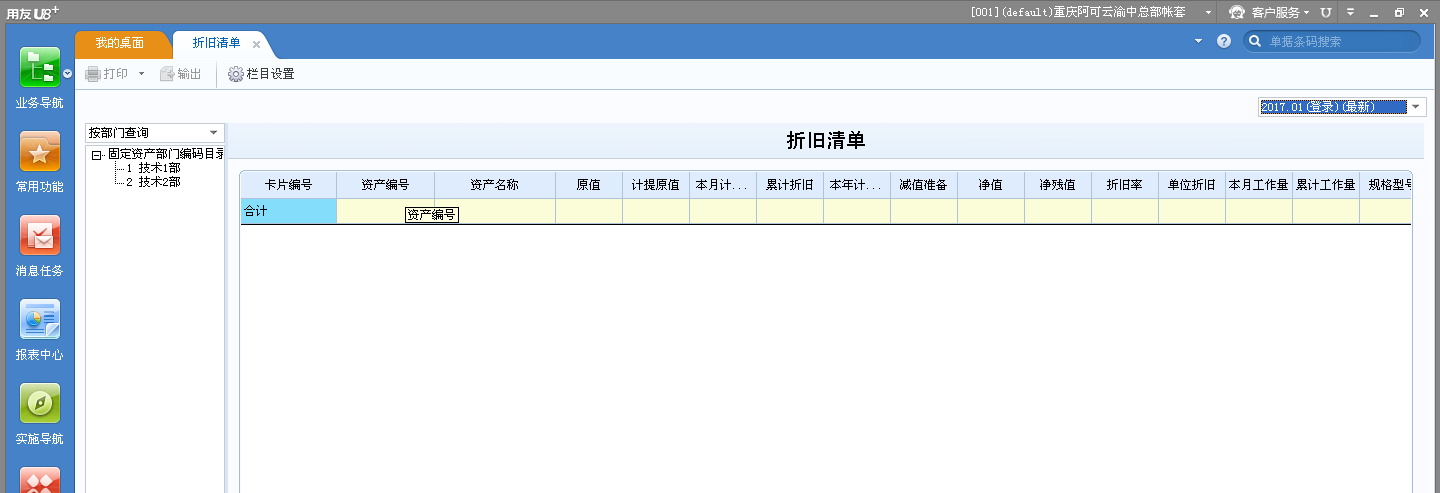Collapse the 固定资产部门编码目录 tree node
The image size is (1440, 493).
pos(97,155)
